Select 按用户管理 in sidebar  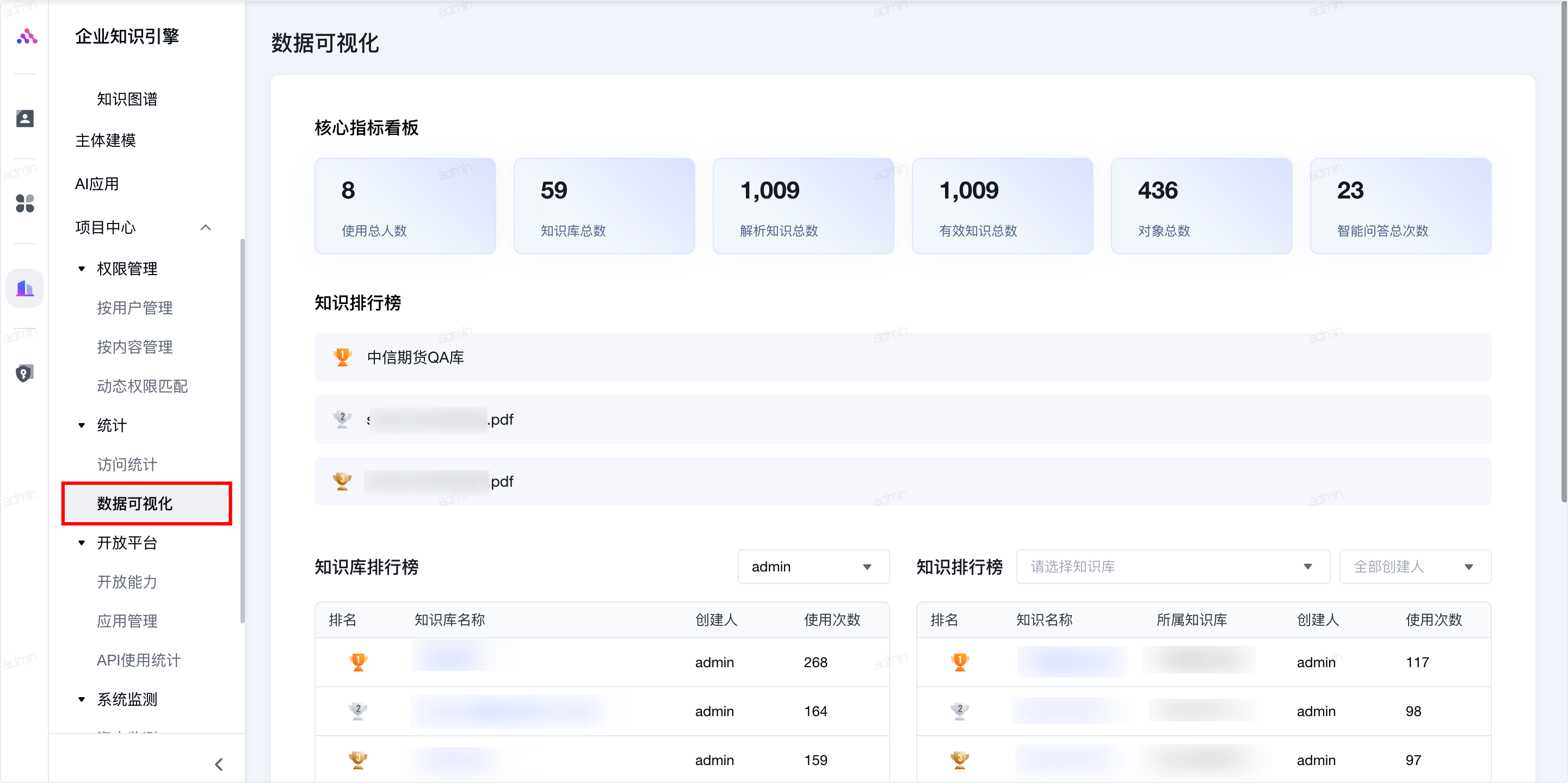134,308
